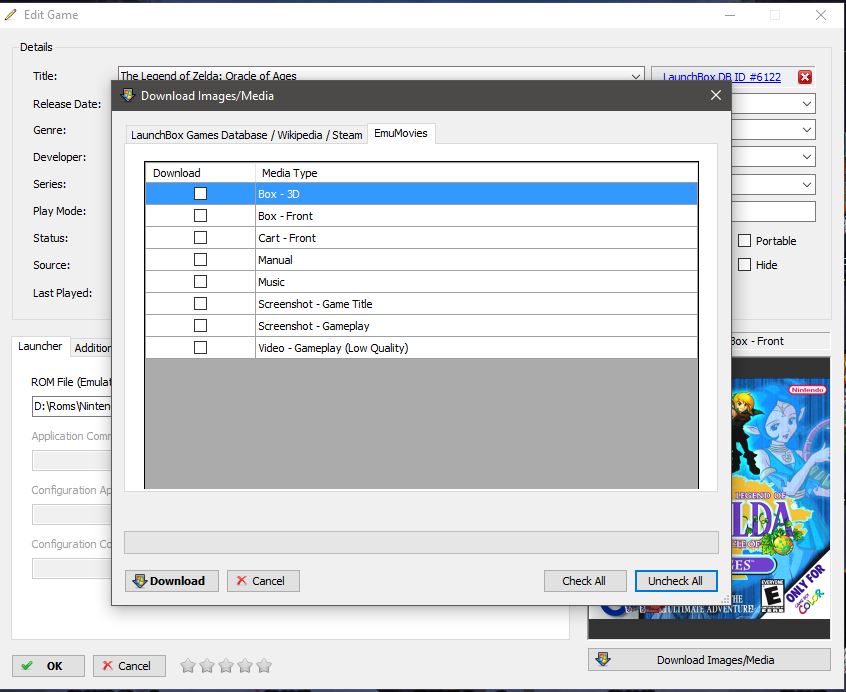This screenshot has height=692, width=846.
Task: Check the Cart - Front download checkbox
Action: [x=200, y=238]
